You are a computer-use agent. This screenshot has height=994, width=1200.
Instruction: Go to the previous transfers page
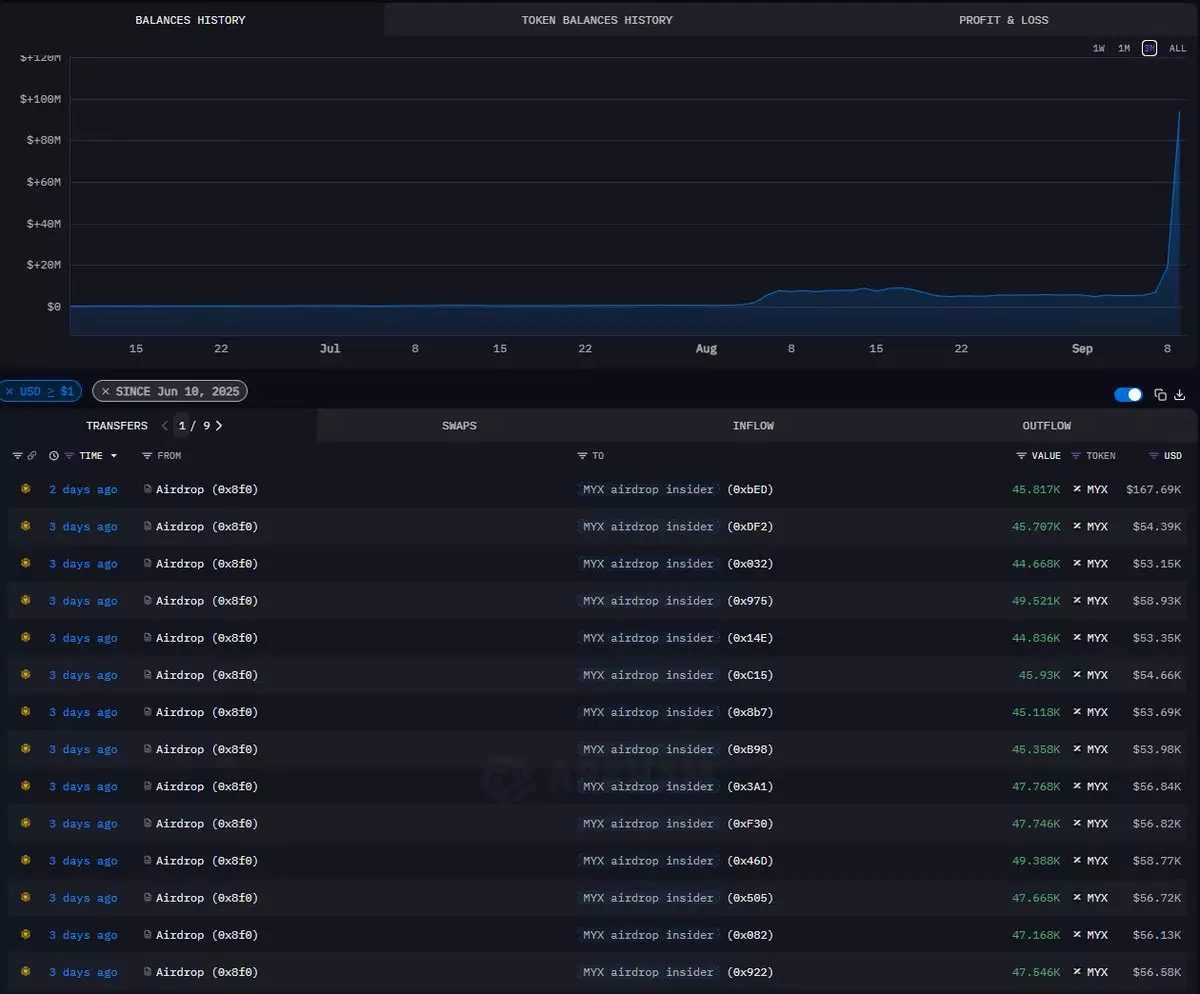pos(165,426)
